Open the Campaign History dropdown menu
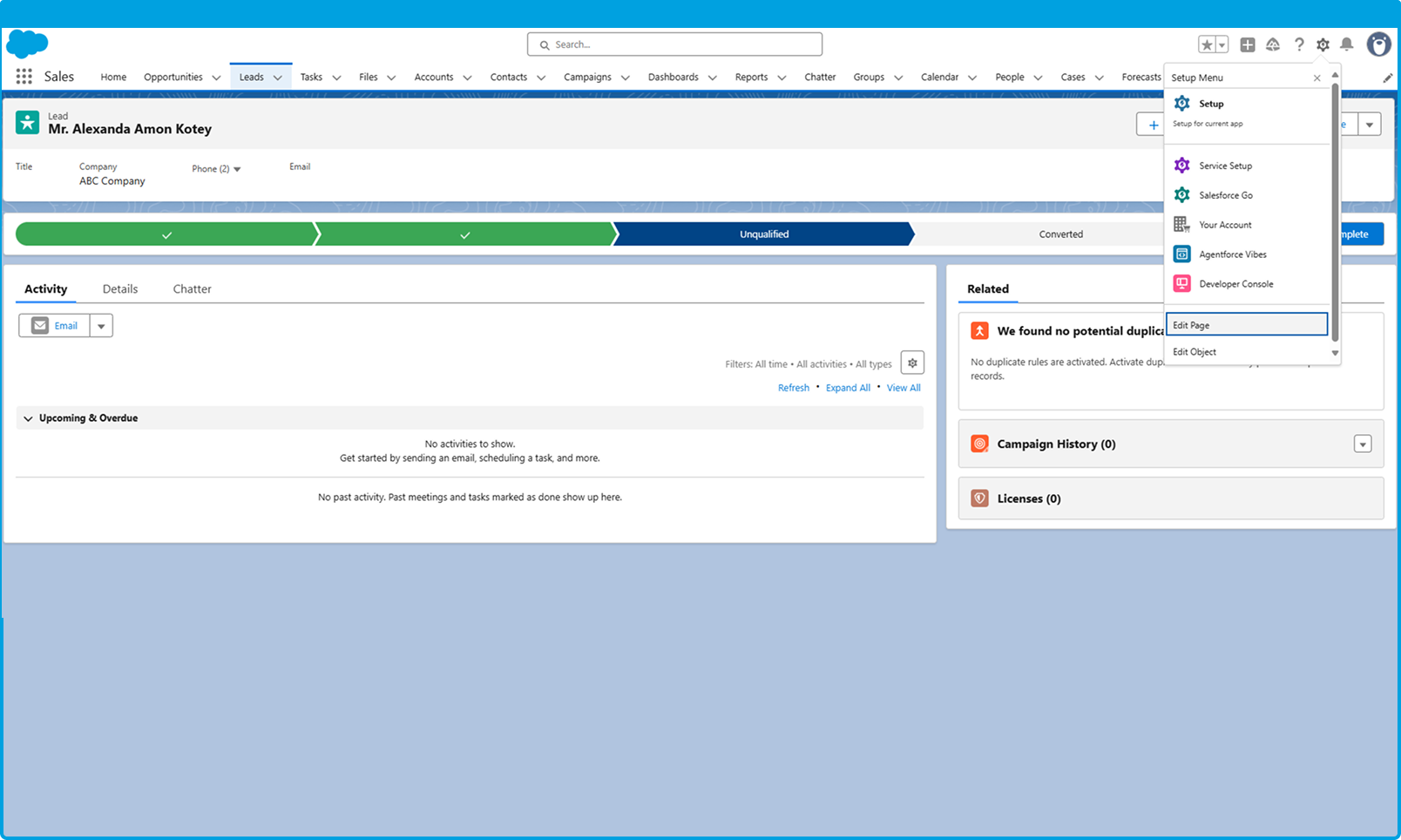The width and height of the screenshot is (1401, 840). (x=1363, y=444)
